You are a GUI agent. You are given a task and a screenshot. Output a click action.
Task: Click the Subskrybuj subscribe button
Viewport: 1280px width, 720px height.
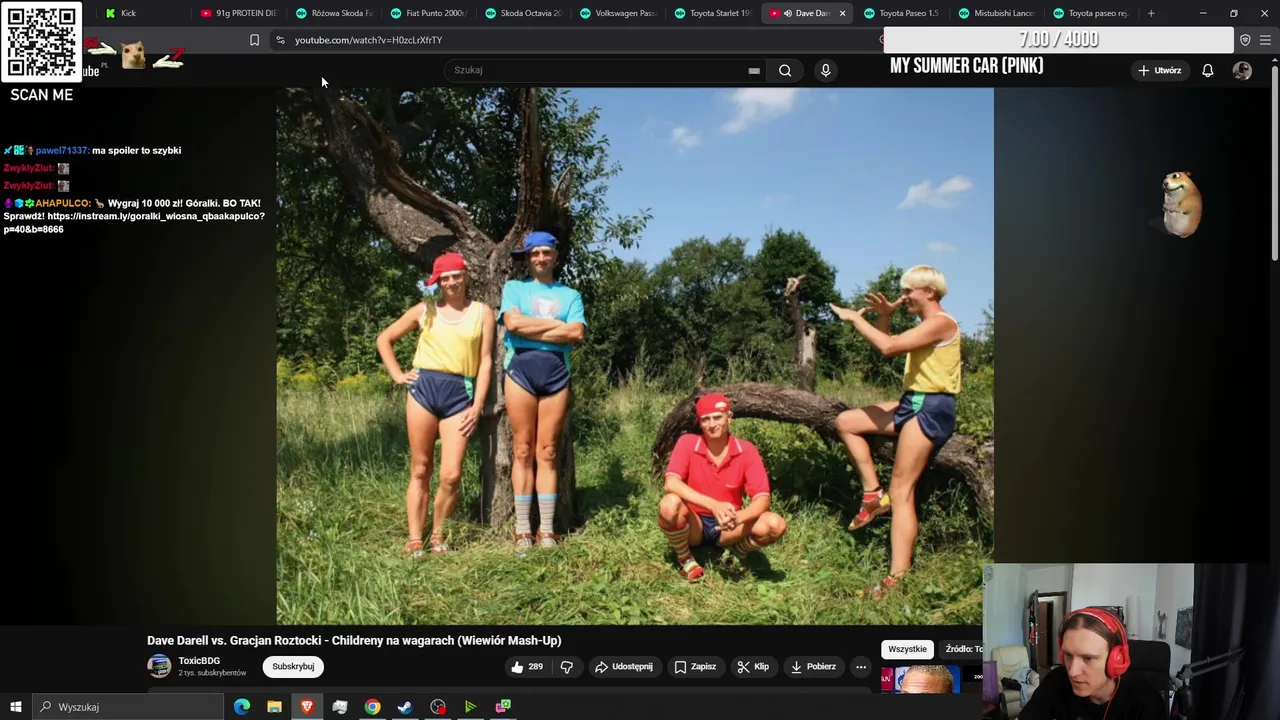[x=293, y=667]
